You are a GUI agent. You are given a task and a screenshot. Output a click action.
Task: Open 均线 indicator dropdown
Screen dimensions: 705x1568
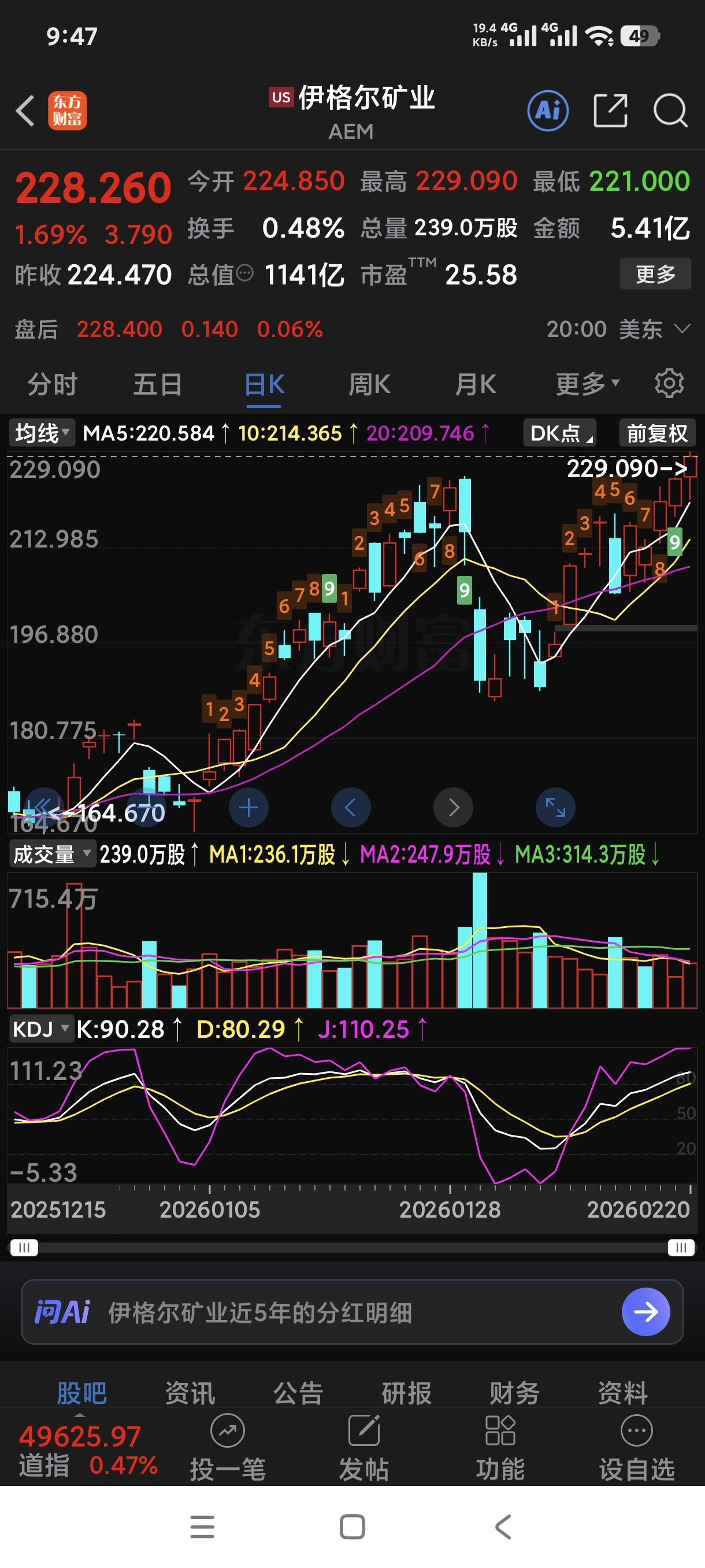point(42,434)
